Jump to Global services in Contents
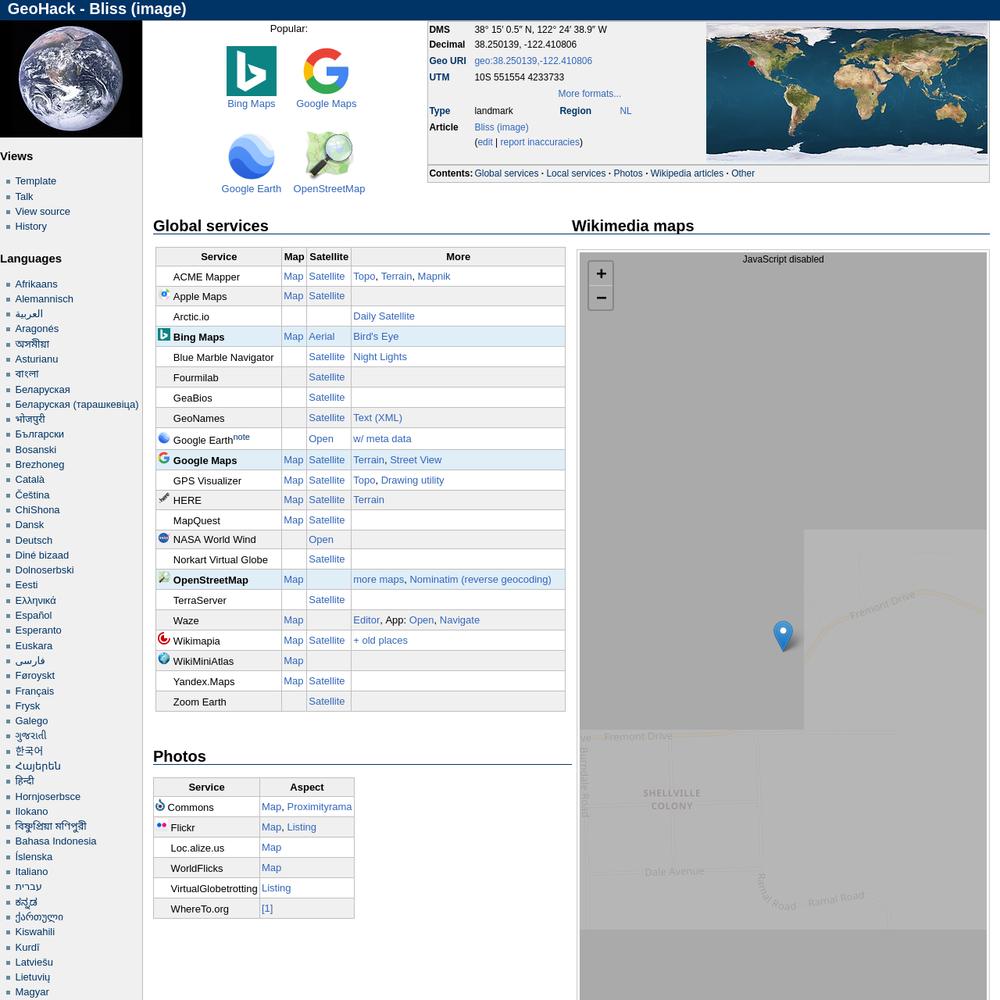The image size is (1000, 1000). [x=506, y=173]
